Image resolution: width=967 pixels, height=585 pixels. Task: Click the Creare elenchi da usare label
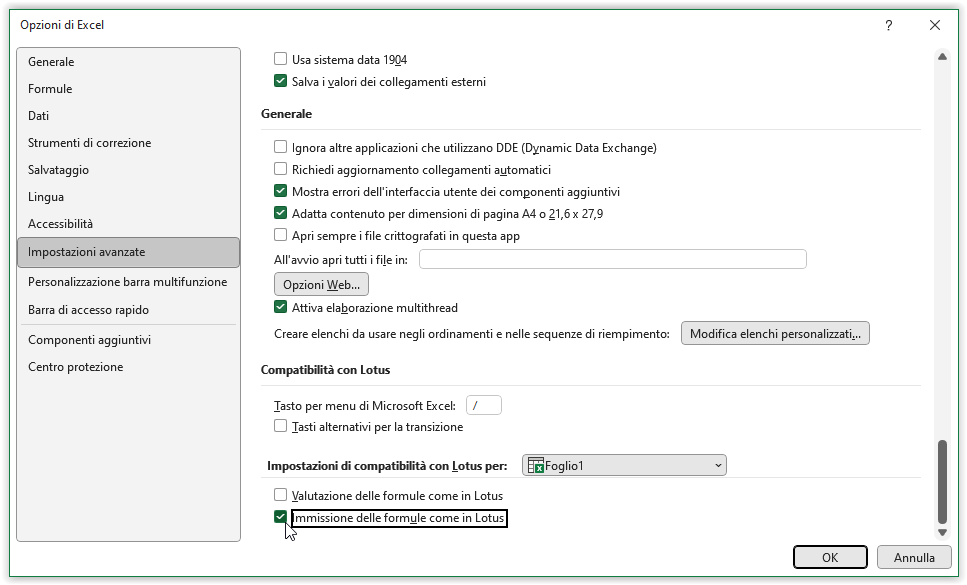(x=472, y=334)
